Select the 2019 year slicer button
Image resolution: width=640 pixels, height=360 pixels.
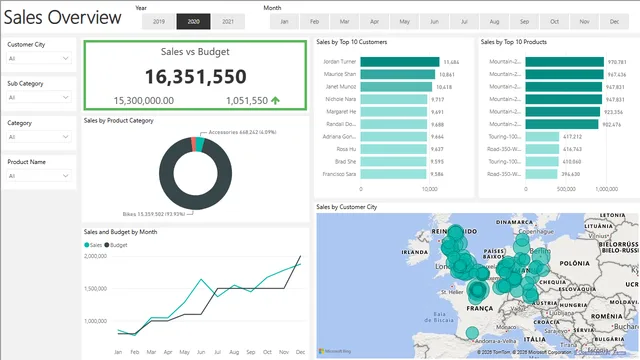click(159, 22)
